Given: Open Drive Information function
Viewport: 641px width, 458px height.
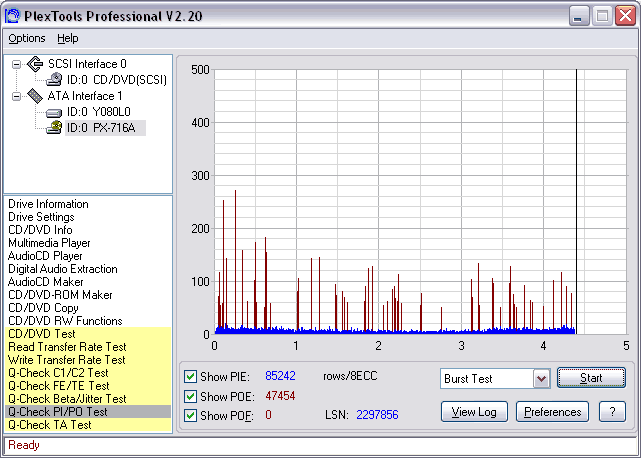Looking at the screenshot, I should 48,204.
